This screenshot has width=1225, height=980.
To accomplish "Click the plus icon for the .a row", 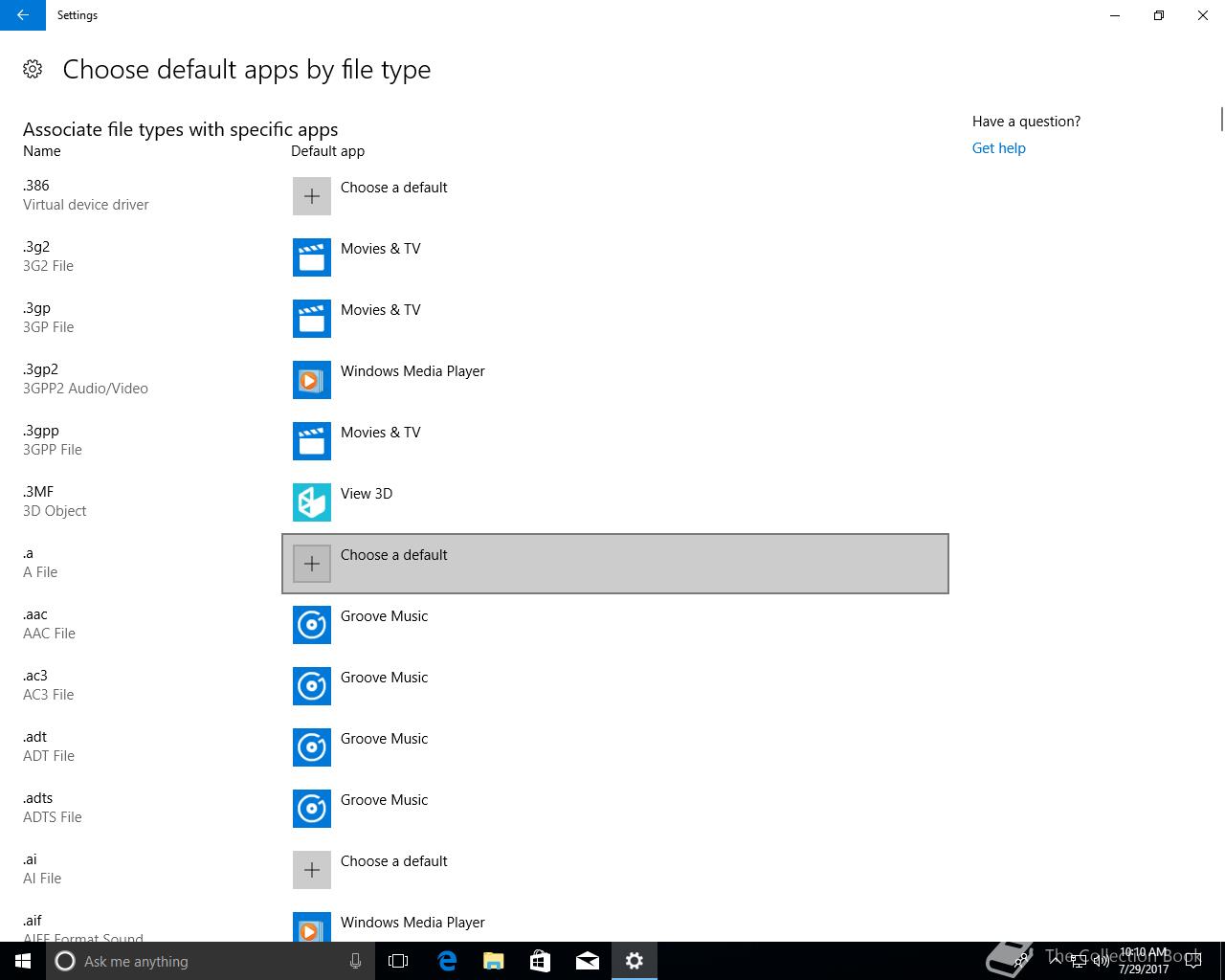I will point(312,564).
